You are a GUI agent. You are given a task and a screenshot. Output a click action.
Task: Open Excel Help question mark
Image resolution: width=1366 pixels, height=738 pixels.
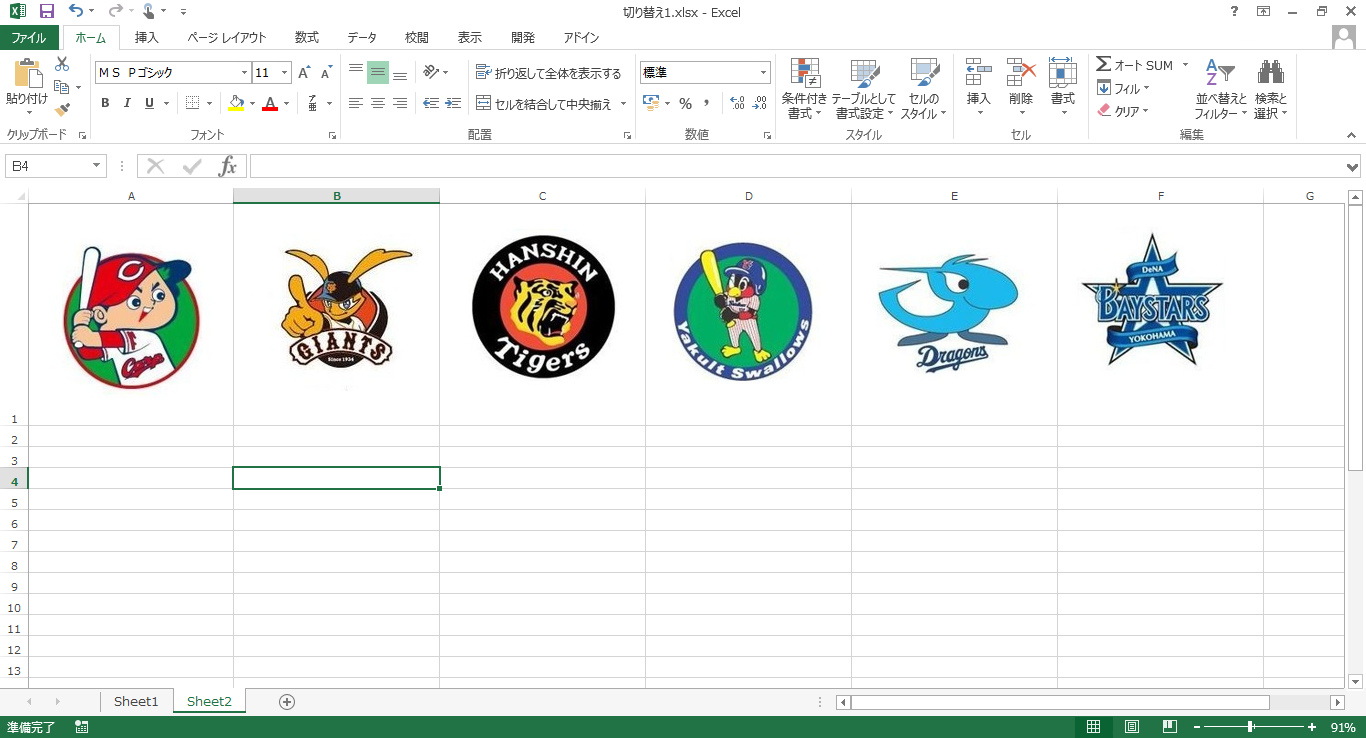tap(1234, 11)
